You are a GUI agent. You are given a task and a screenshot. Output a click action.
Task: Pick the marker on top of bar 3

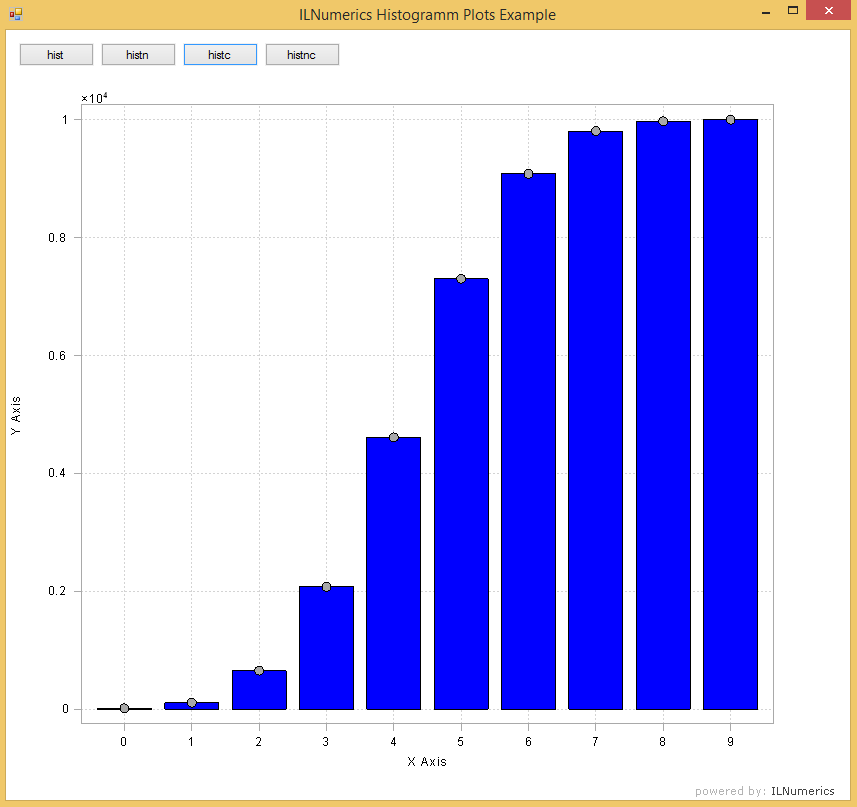pyautogui.click(x=326, y=587)
